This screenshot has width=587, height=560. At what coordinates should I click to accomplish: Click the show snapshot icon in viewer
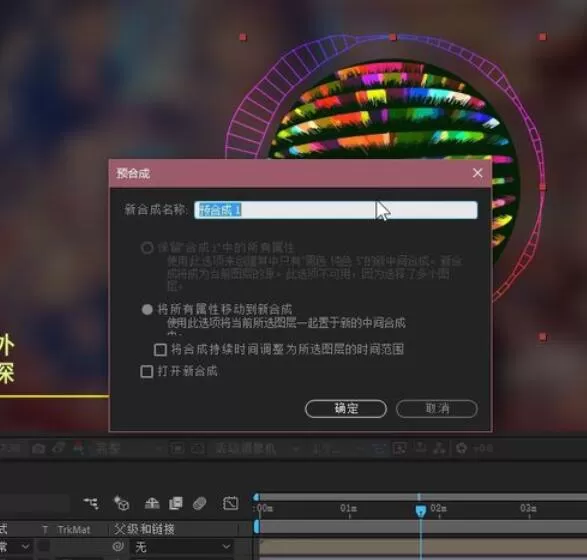58,448
